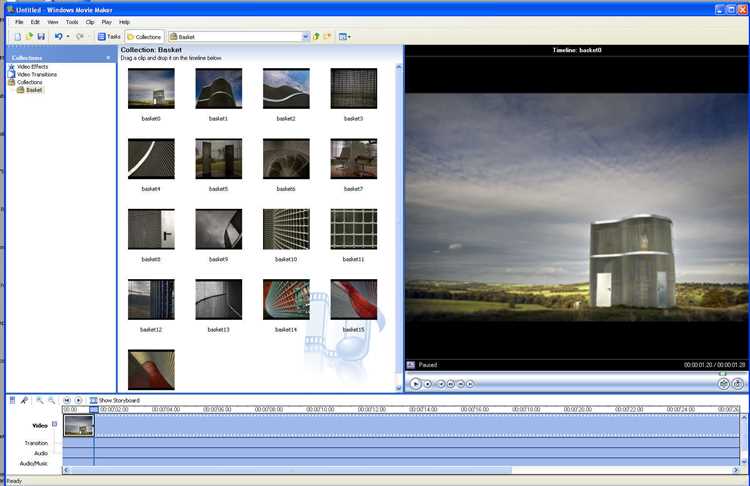Select the basket11 clip thumbnail
Image resolution: width=750 pixels, height=486 pixels.
(353, 229)
